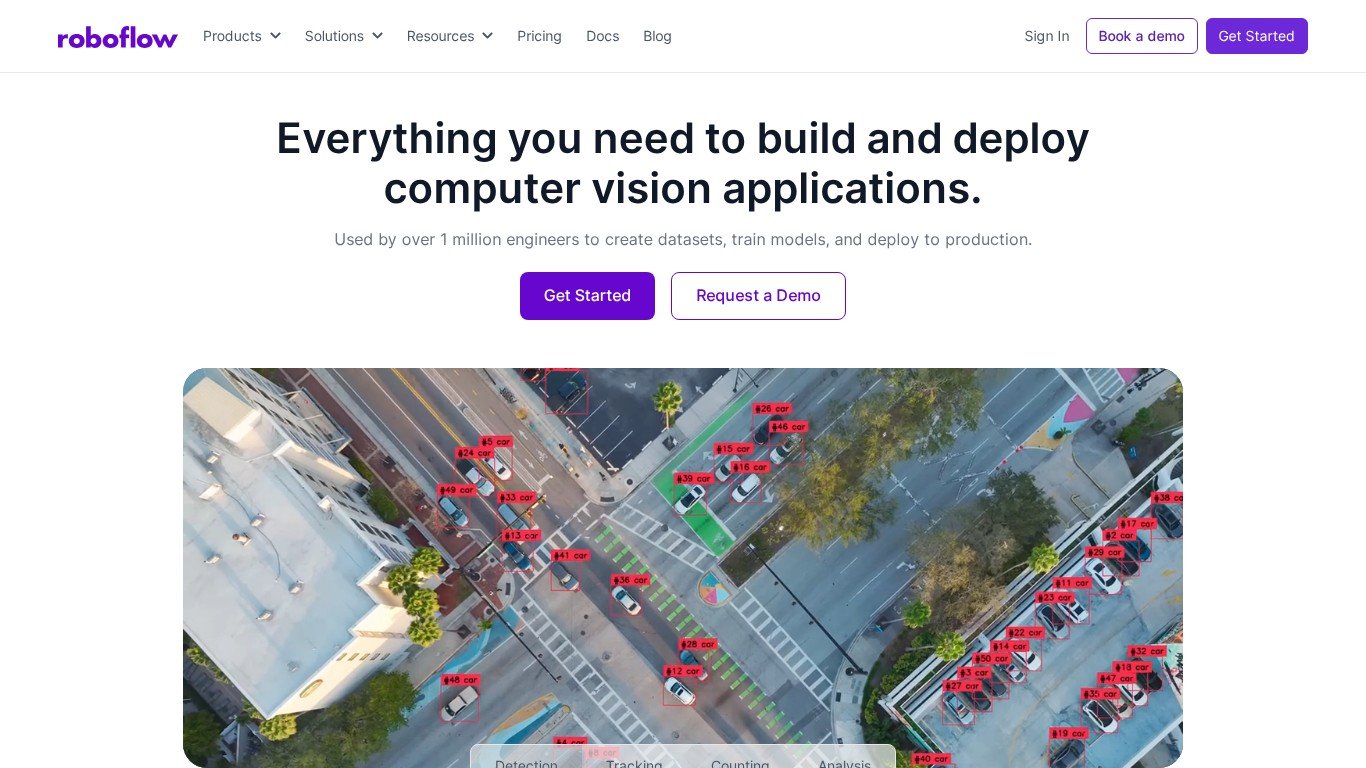Click the purple Get Started hero button
Viewport: 1366px width, 768px height.
click(587, 296)
